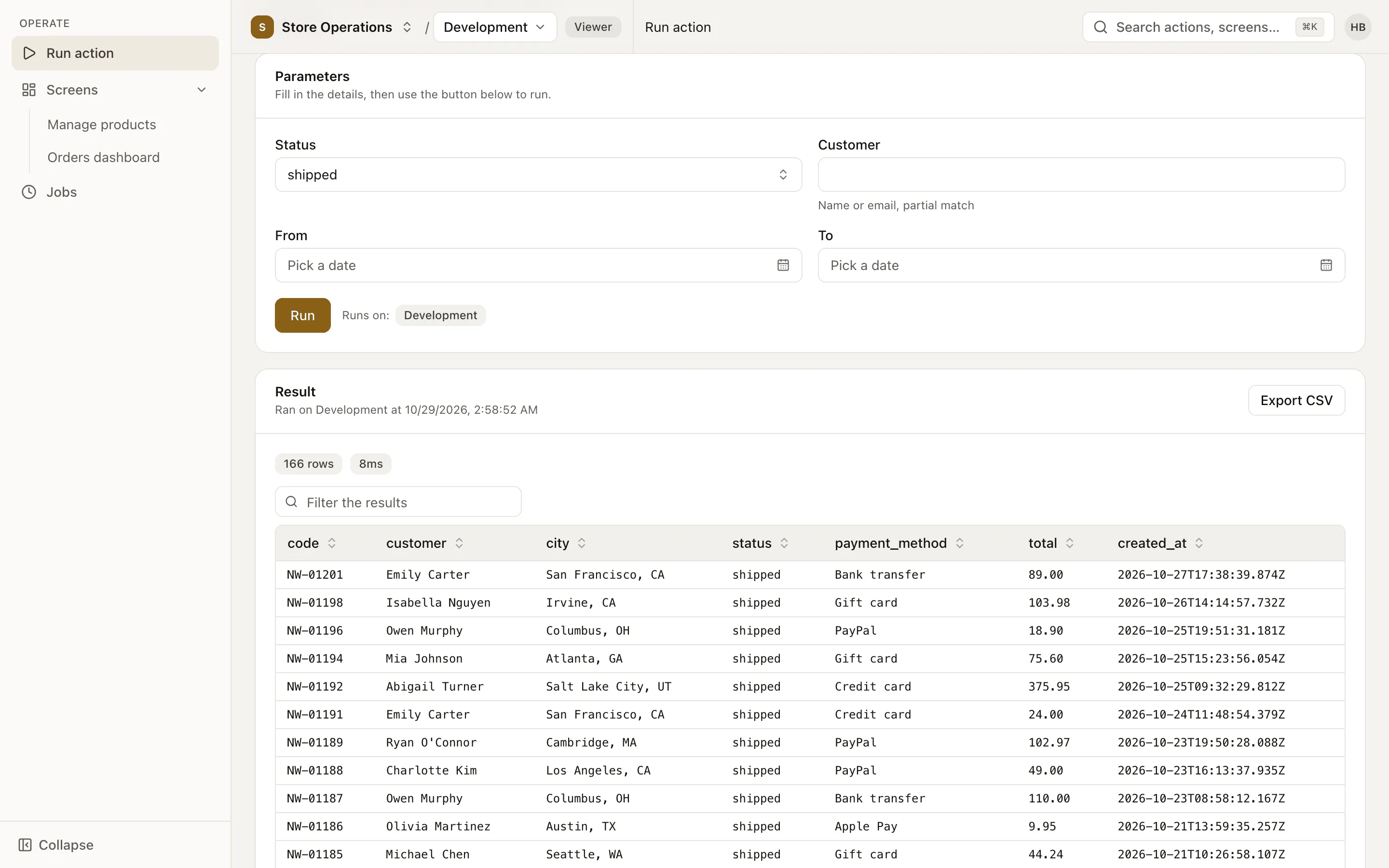Click the Collapse label in sidebar
The height and width of the screenshot is (868, 1389).
[66, 844]
